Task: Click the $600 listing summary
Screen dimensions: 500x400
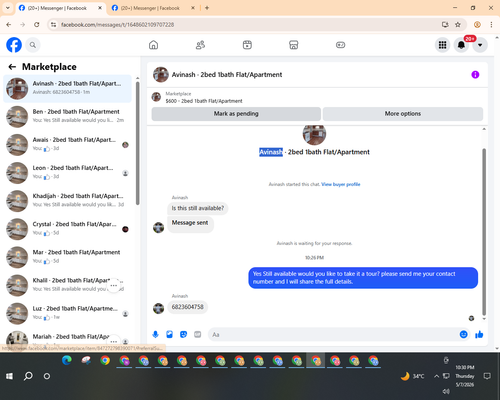Action: click(x=204, y=101)
